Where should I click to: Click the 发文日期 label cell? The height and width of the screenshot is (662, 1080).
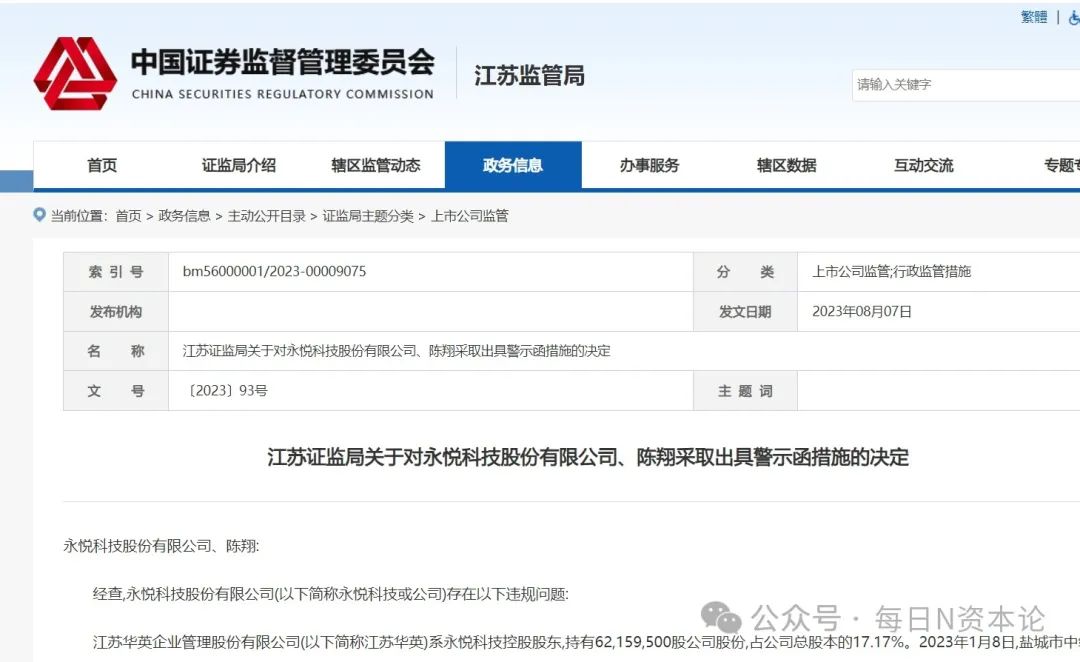pos(745,311)
